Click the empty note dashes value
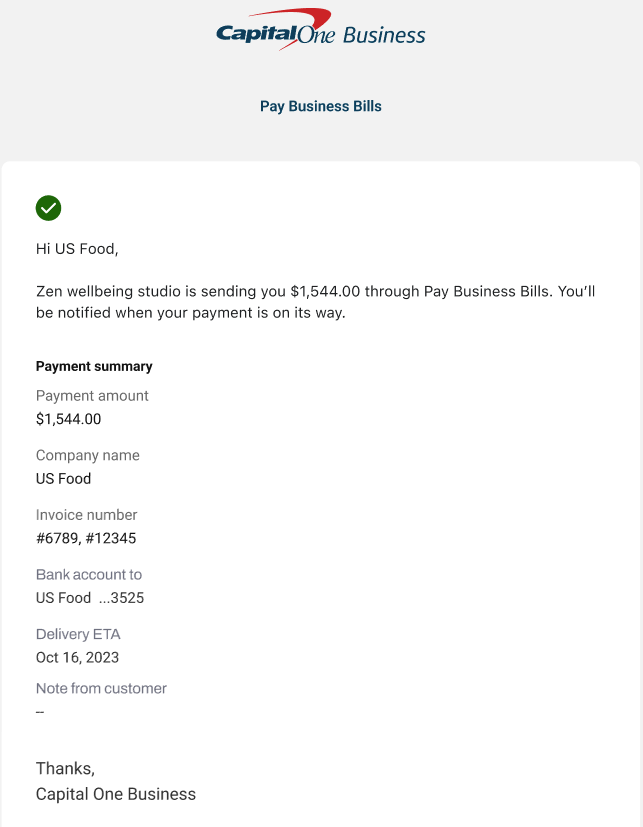The width and height of the screenshot is (643, 827). point(40,712)
